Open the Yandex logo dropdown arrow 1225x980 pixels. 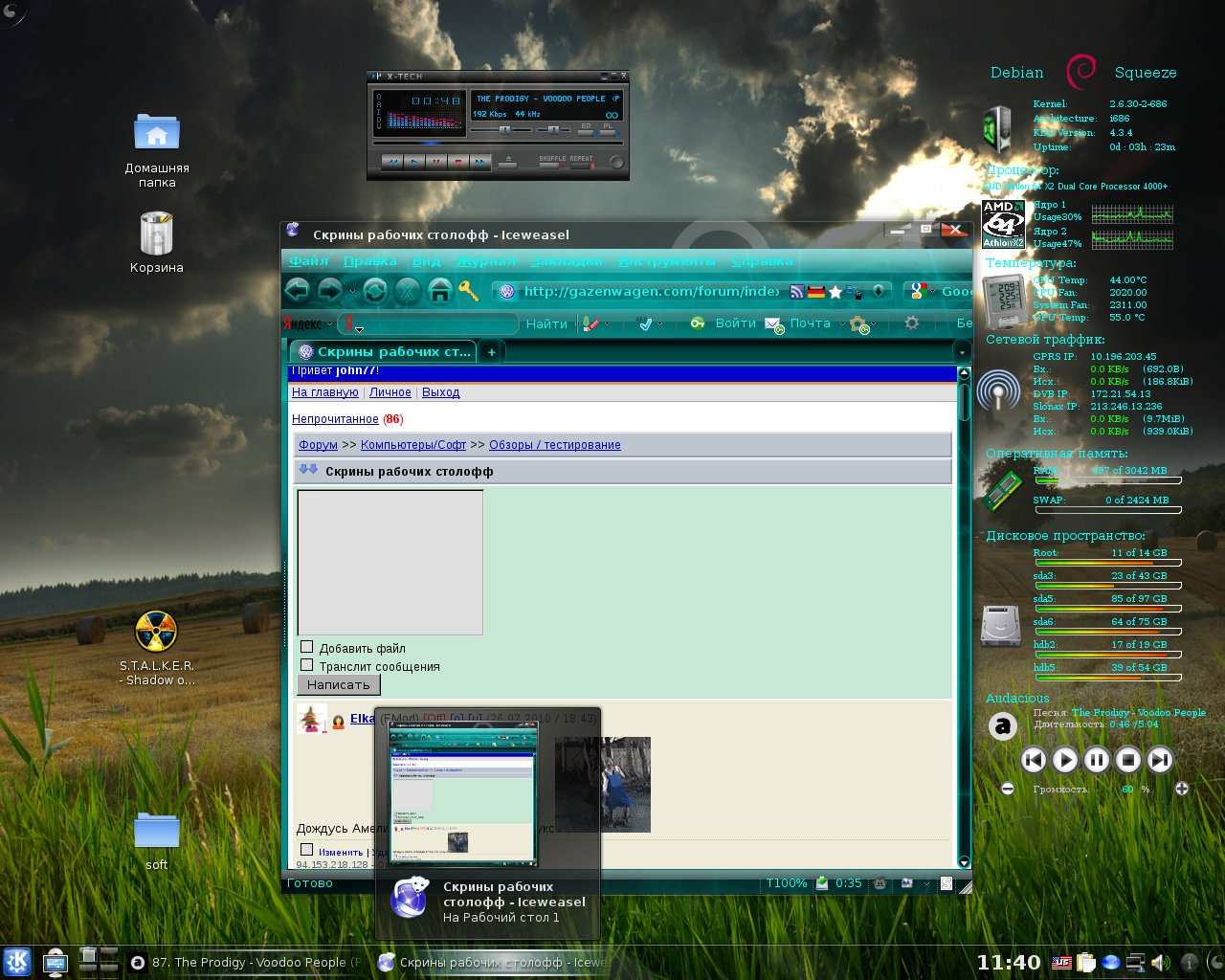(x=329, y=324)
